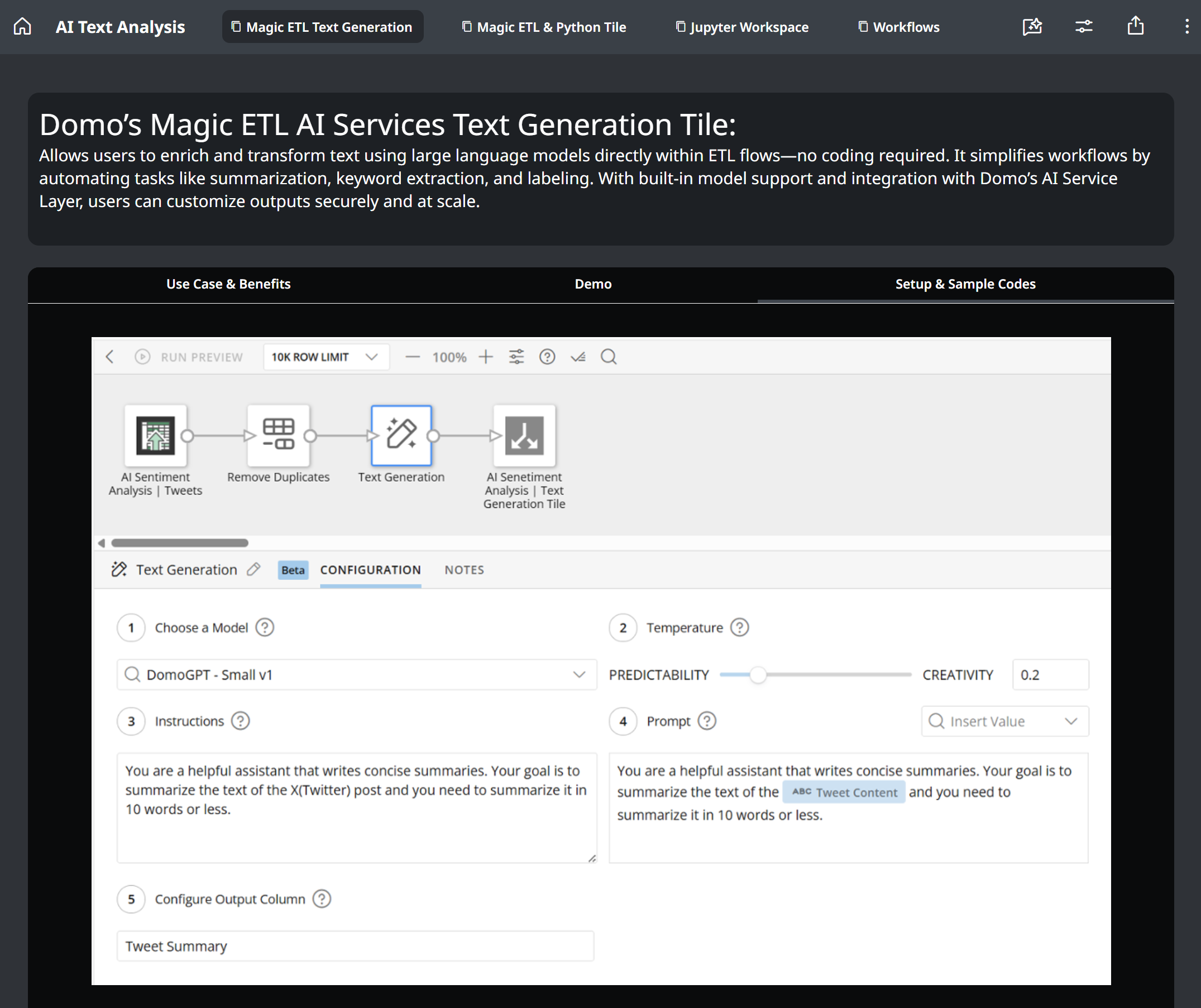The width and height of the screenshot is (1201, 1008).
Task: Click the help icon next to Choose a Model
Action: click(265, 627)
